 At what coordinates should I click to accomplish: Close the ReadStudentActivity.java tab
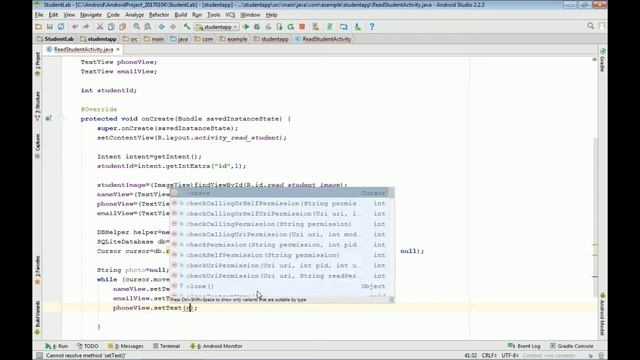(x=118, y=49)
